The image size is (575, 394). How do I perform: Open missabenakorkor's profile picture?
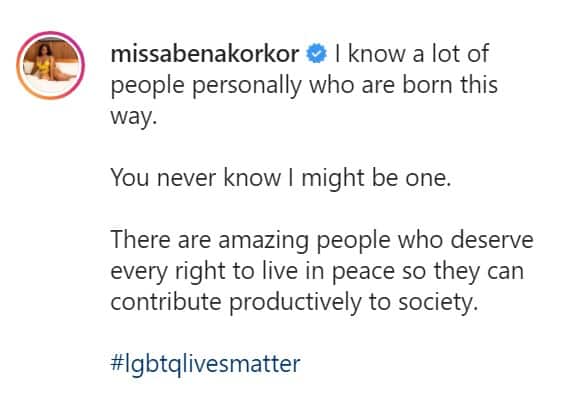click(51, 65)
